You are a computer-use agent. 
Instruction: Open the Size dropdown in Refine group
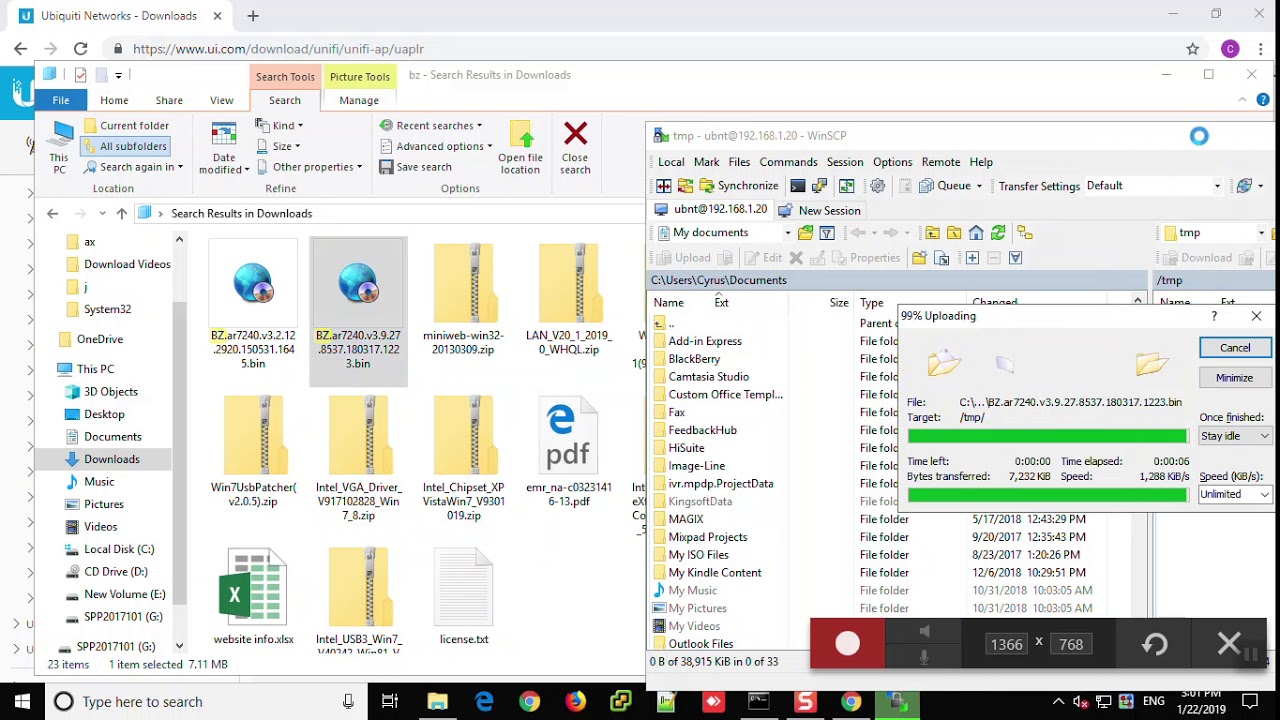[277, 146]
